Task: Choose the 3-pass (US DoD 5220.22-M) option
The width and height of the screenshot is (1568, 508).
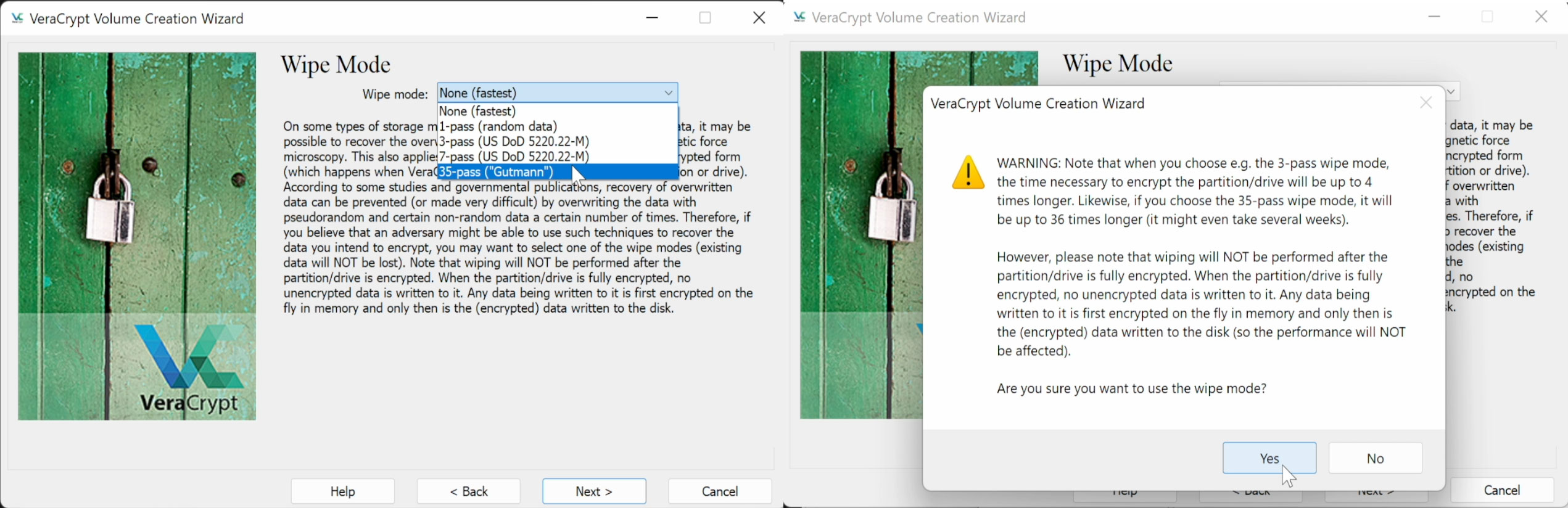Action: pos(557,141)
